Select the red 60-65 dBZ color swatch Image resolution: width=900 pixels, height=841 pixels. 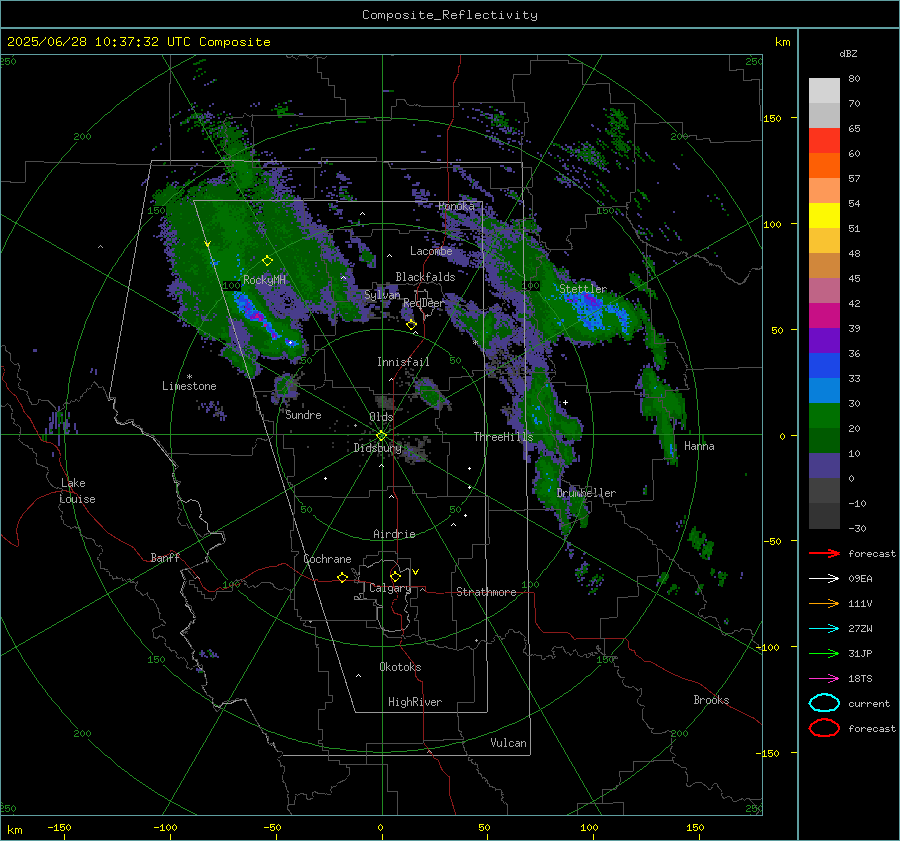pyautogui.click(x=824, y=141)
